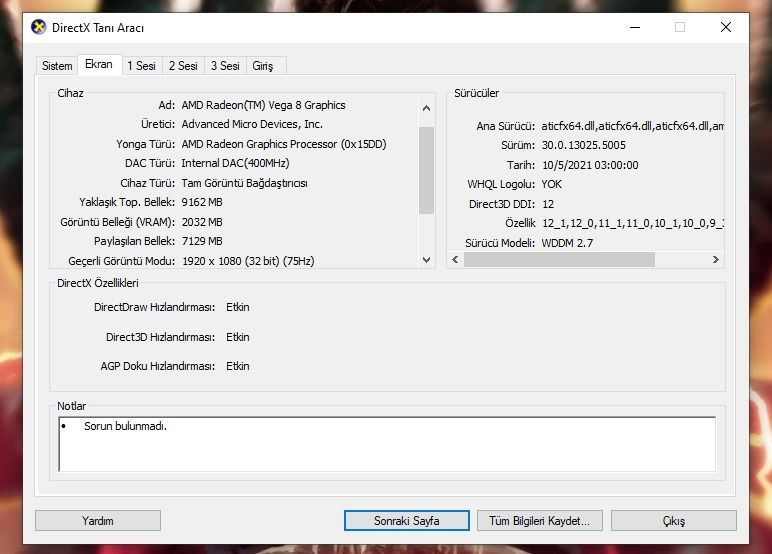Click the 'Yaklaşık Top. Bellek:' label
This screenshot has width=772, height=554.
127,202
